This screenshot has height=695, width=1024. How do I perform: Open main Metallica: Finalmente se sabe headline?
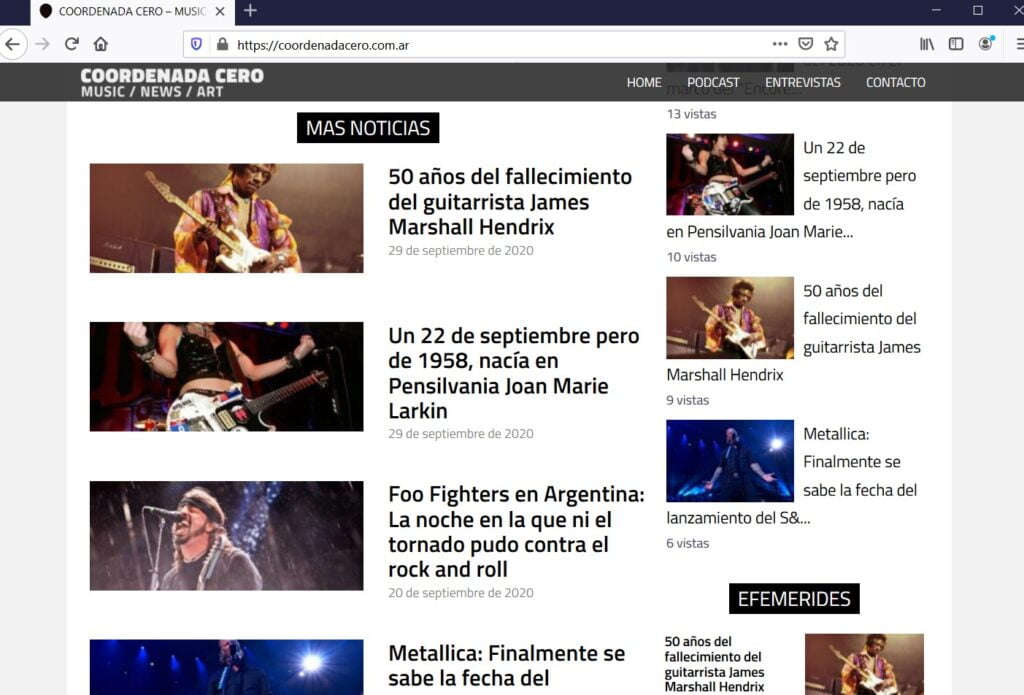tap(507, 666)
